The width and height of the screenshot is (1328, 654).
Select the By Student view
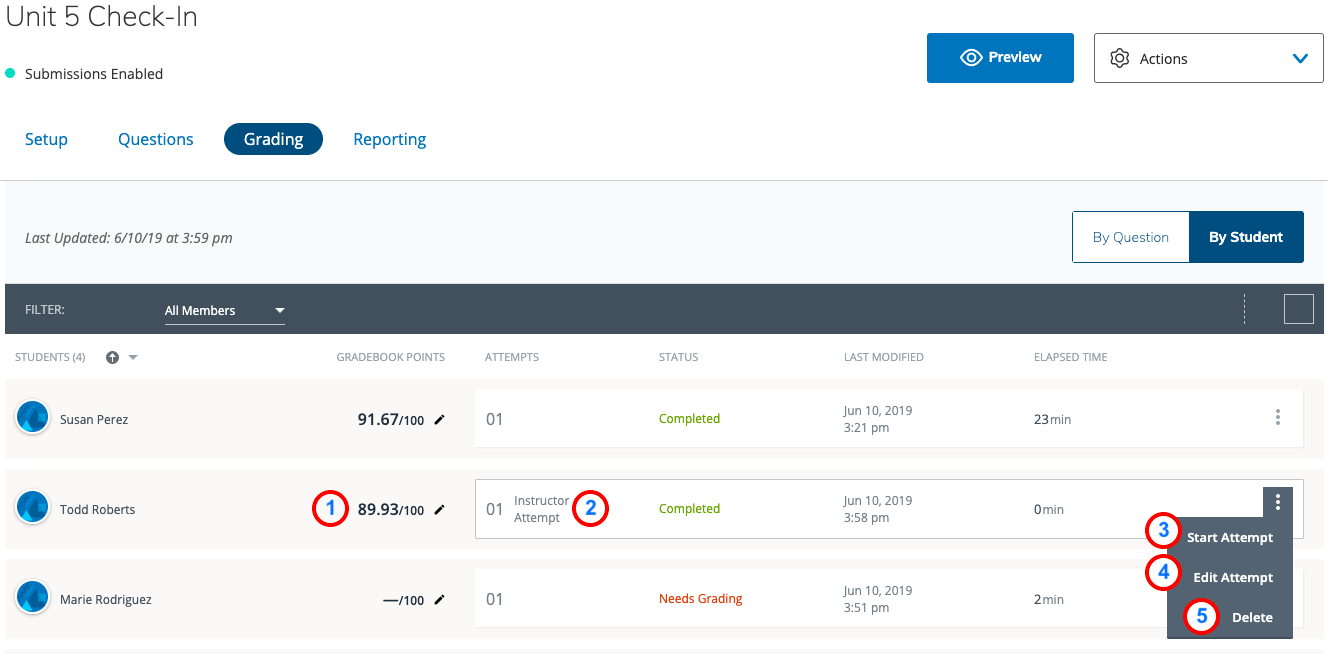tap(1245, 237)
